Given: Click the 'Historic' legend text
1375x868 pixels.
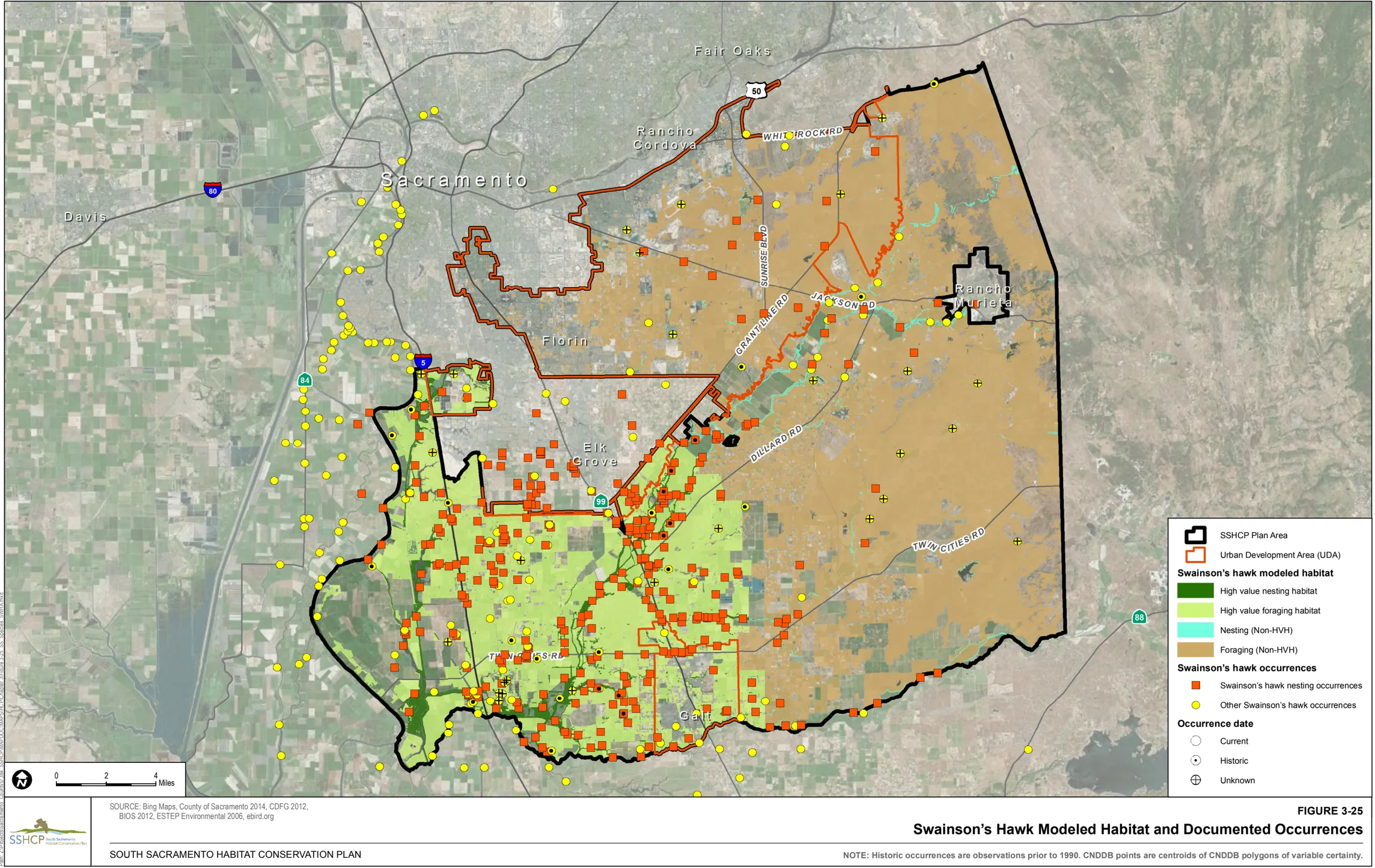Looking at the screenshot, I should point(1234,761).
